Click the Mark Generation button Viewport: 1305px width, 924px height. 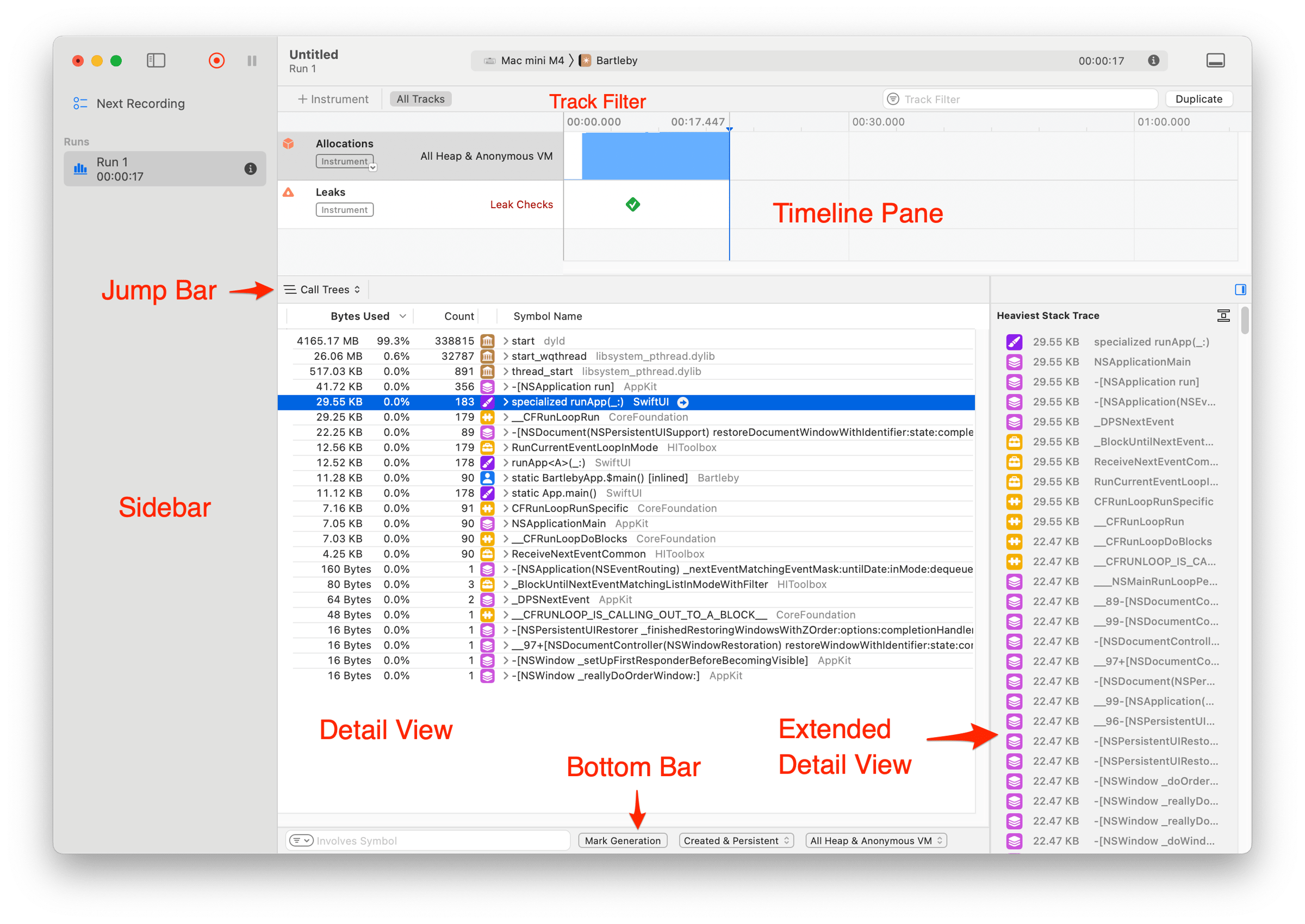(x=623, y=840)
